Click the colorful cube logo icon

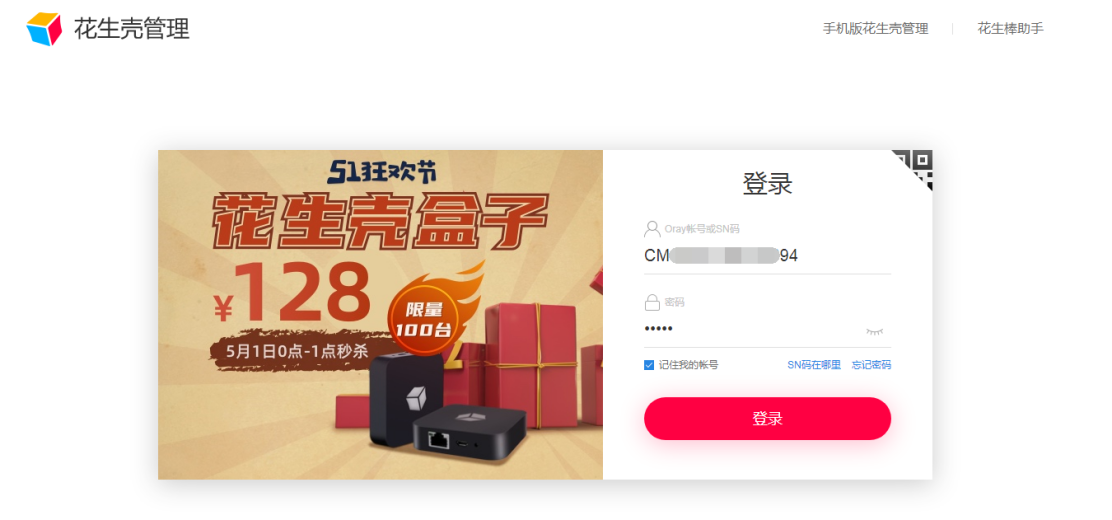tap(44, 29)
